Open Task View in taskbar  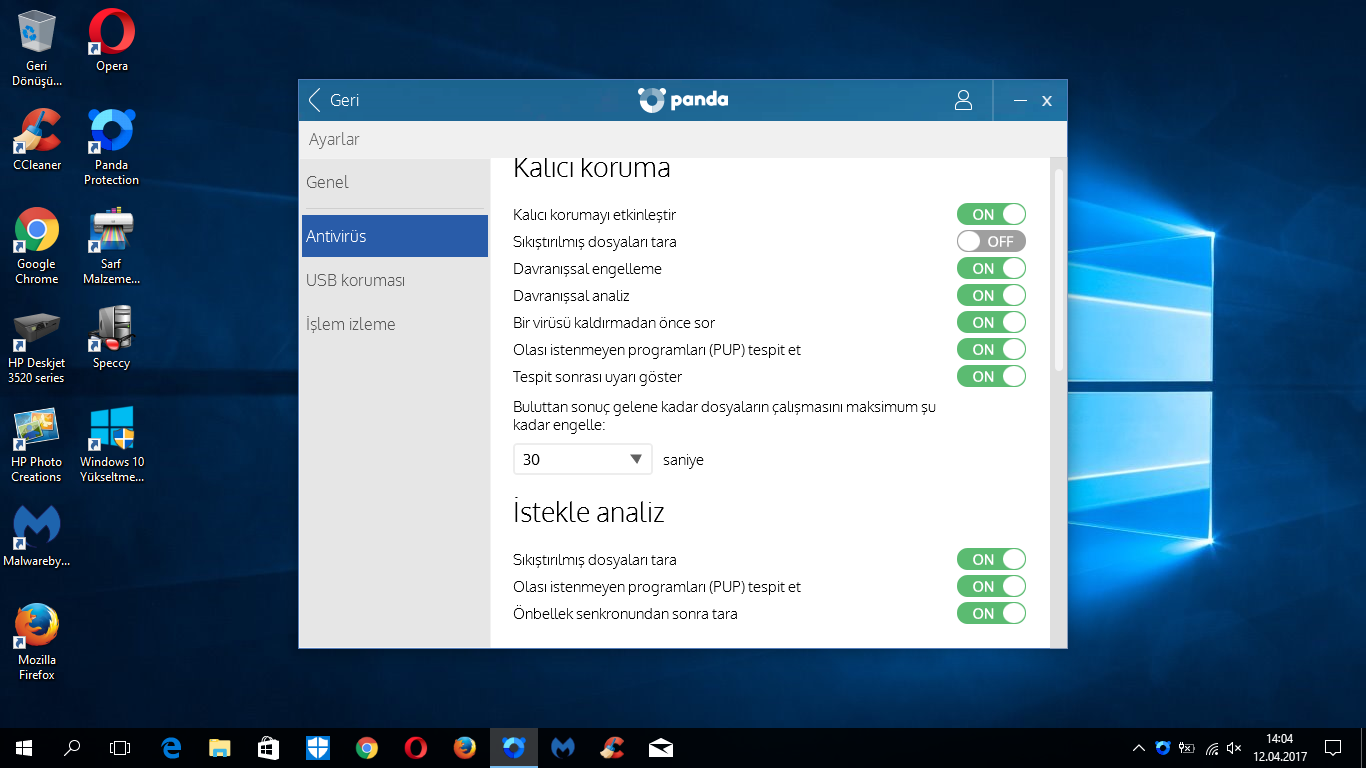click(x=120, y=747)
